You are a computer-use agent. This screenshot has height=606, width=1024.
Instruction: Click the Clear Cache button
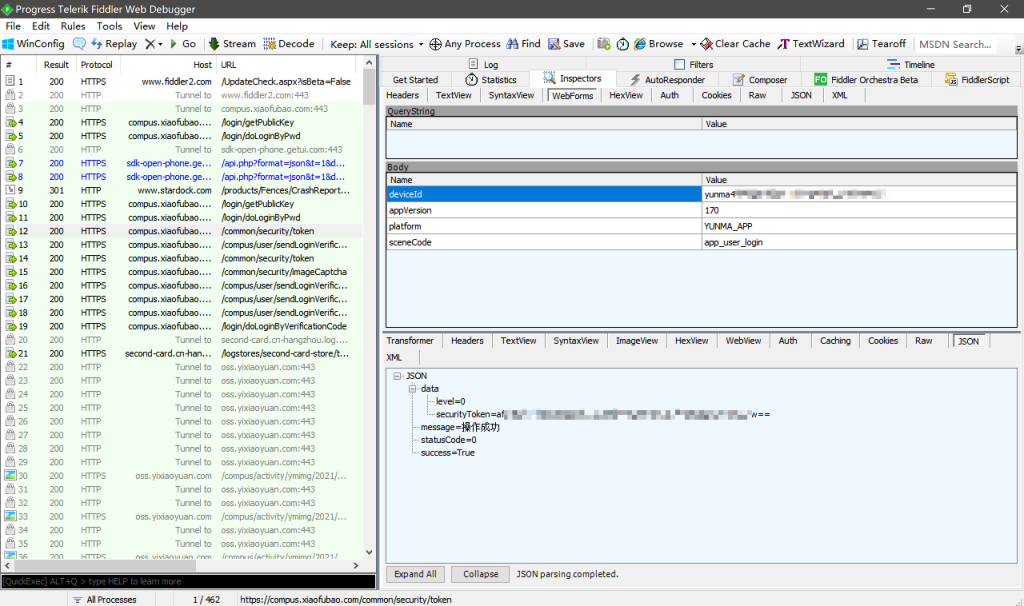(735, 44)
